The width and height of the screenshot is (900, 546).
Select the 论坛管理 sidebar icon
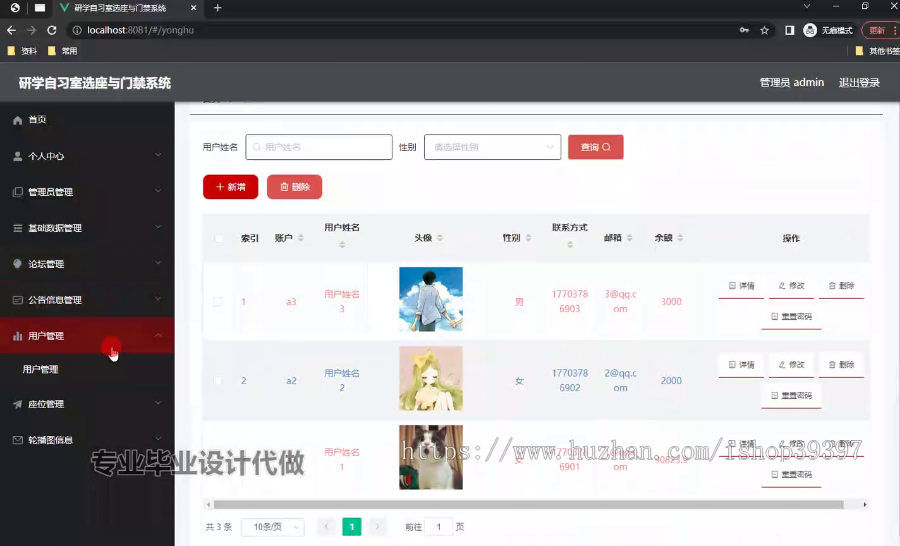[17, 264]
